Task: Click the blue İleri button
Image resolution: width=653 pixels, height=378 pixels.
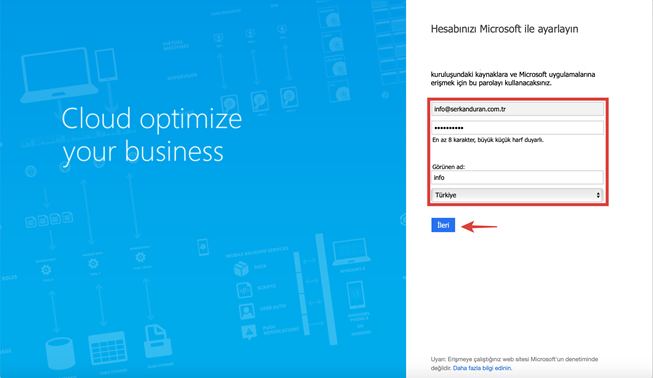Action: point(443,225)
